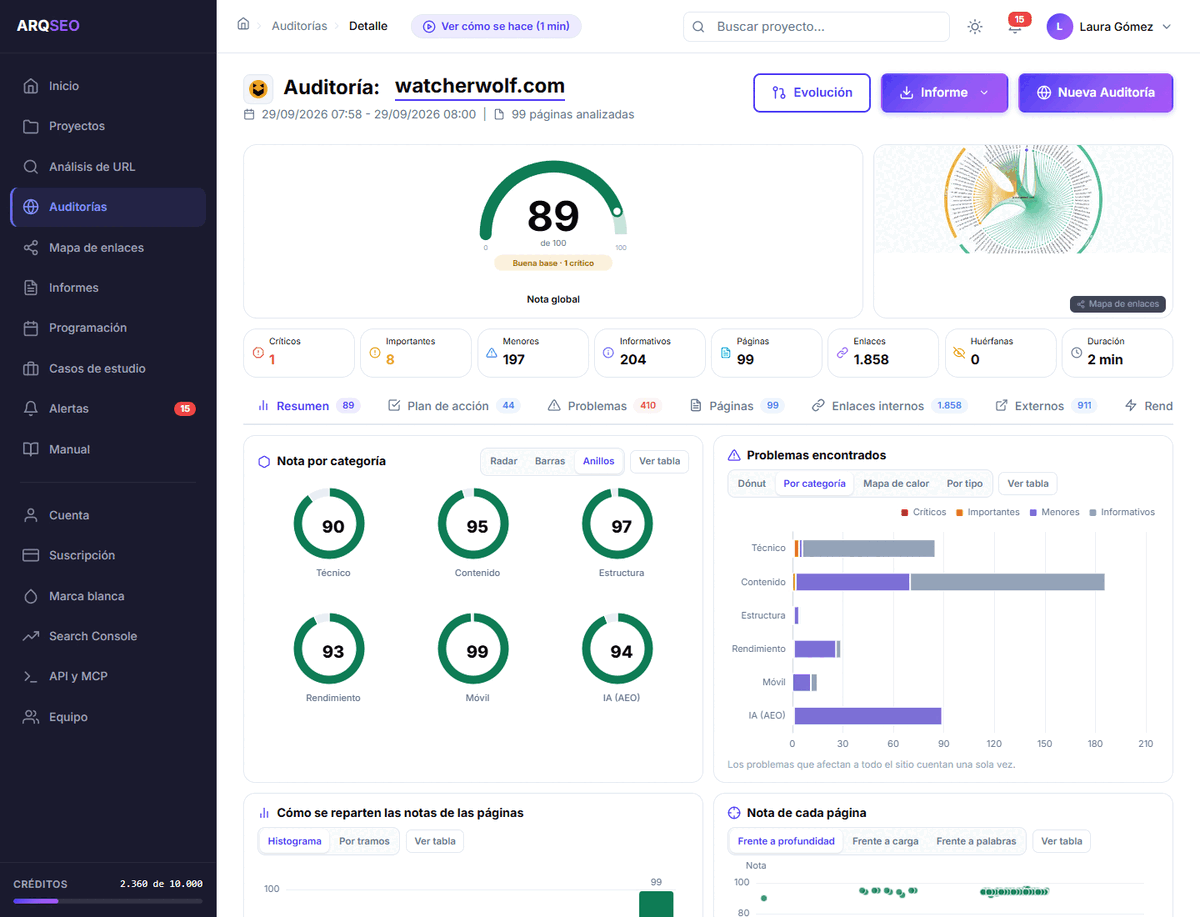Show problems chart Por tipo
The height and width of the screenshot is (917, 1200).
coord(965,483)
